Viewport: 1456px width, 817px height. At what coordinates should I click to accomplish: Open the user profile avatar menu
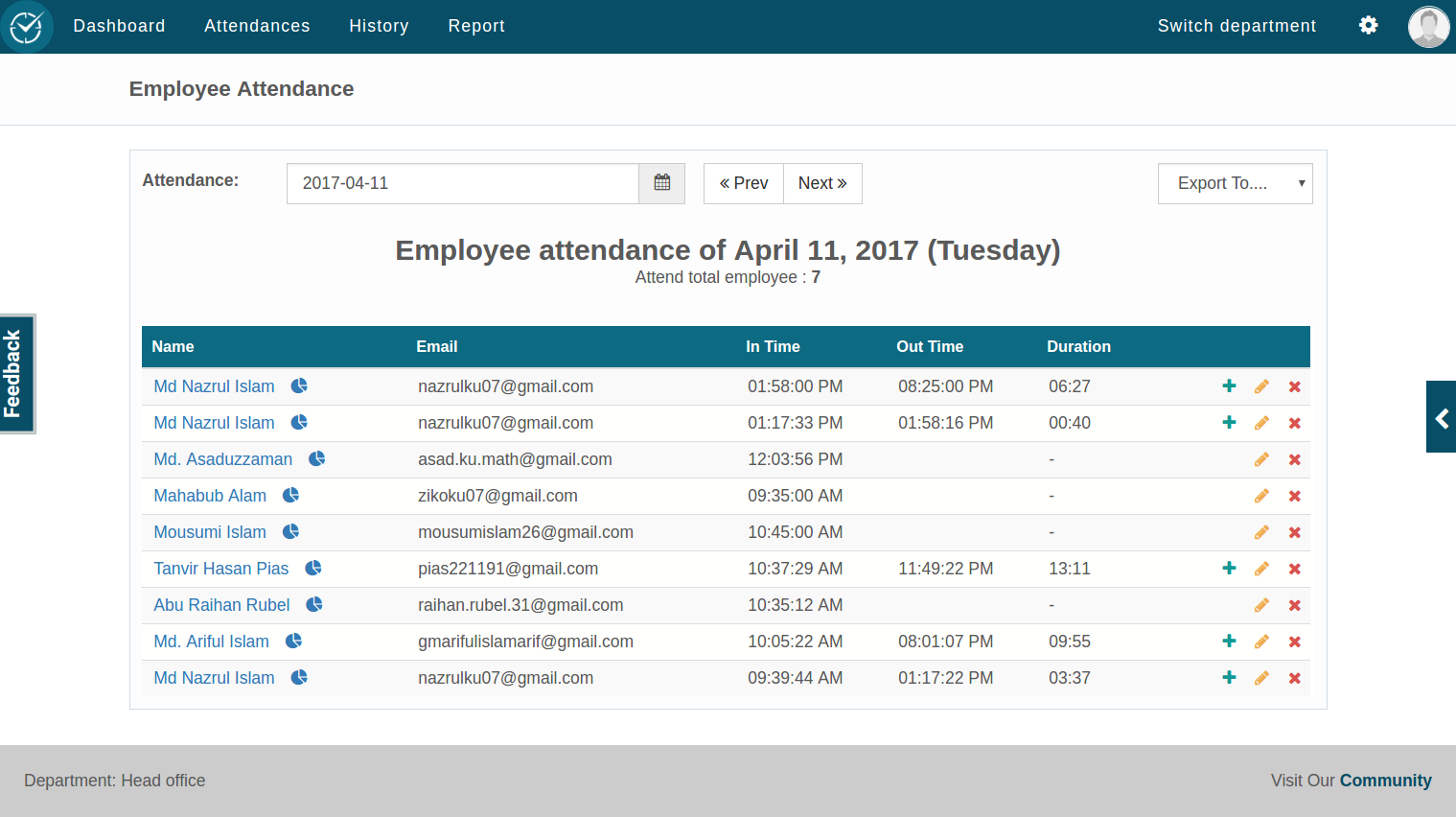(1428, 26)
